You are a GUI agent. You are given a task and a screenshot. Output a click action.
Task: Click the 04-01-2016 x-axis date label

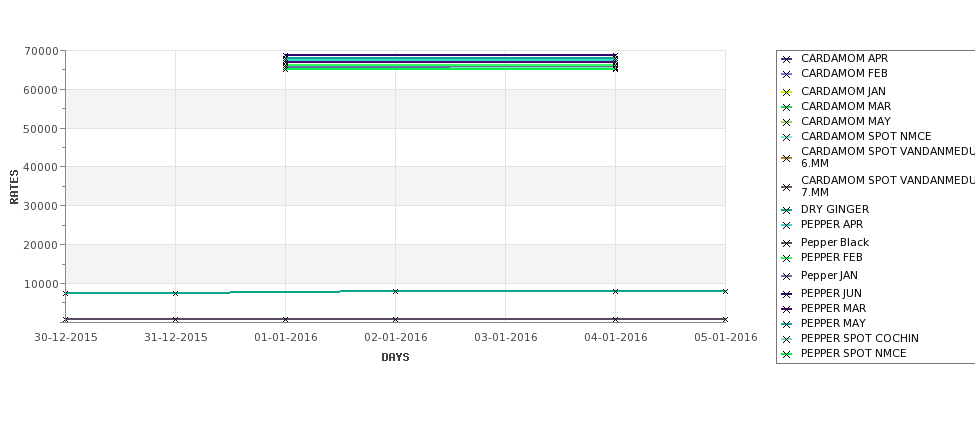coord(616,338)
